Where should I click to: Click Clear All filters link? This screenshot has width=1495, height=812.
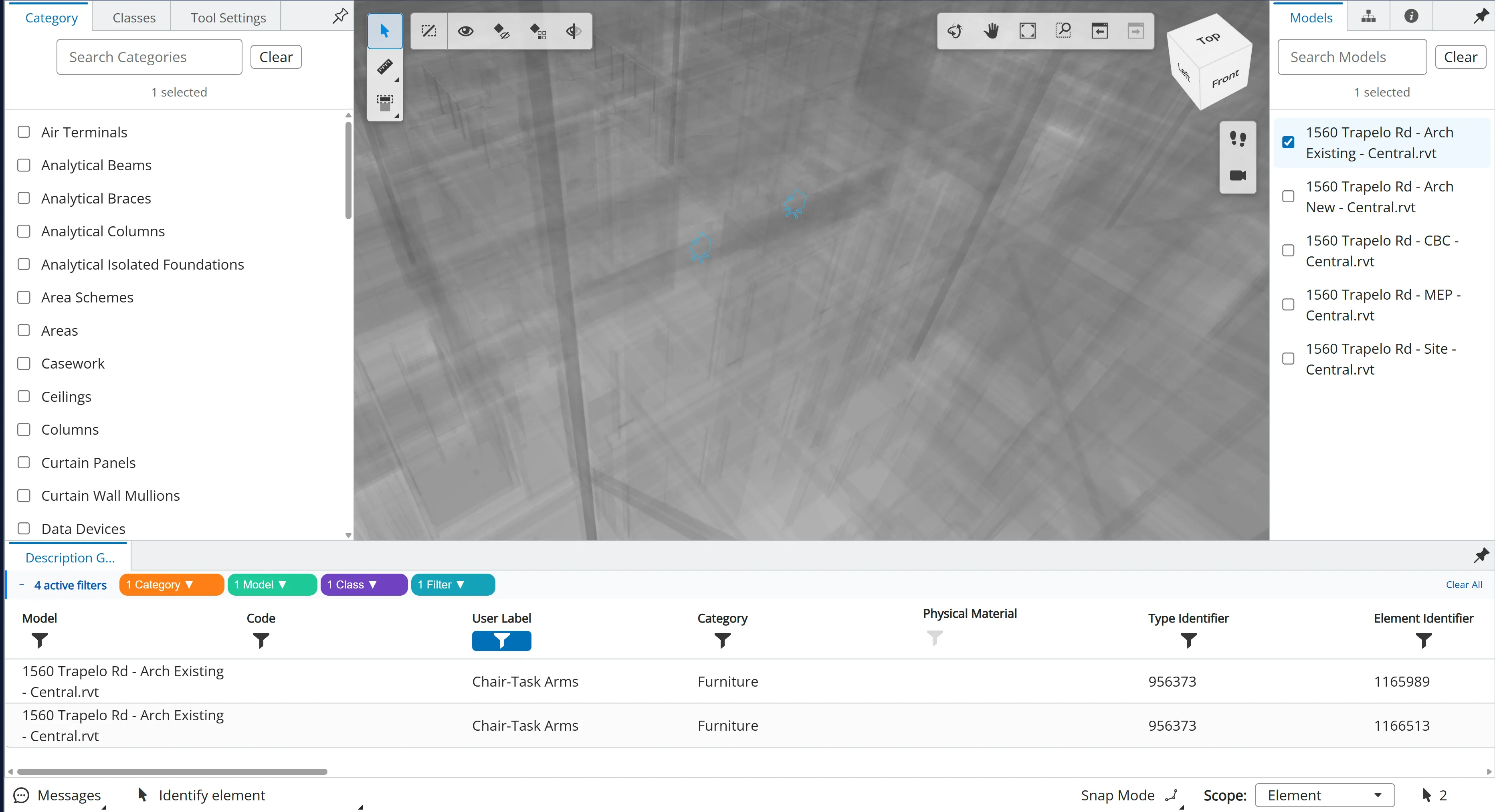click(x=1463, y=584)
